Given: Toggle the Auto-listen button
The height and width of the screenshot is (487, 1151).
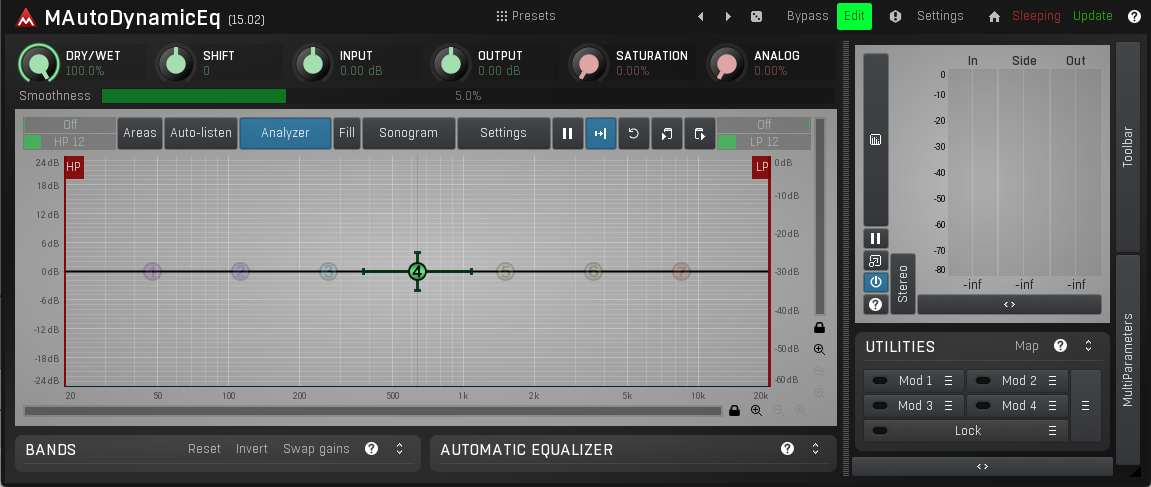Looking at the screenshot, I should coord(201,133).
